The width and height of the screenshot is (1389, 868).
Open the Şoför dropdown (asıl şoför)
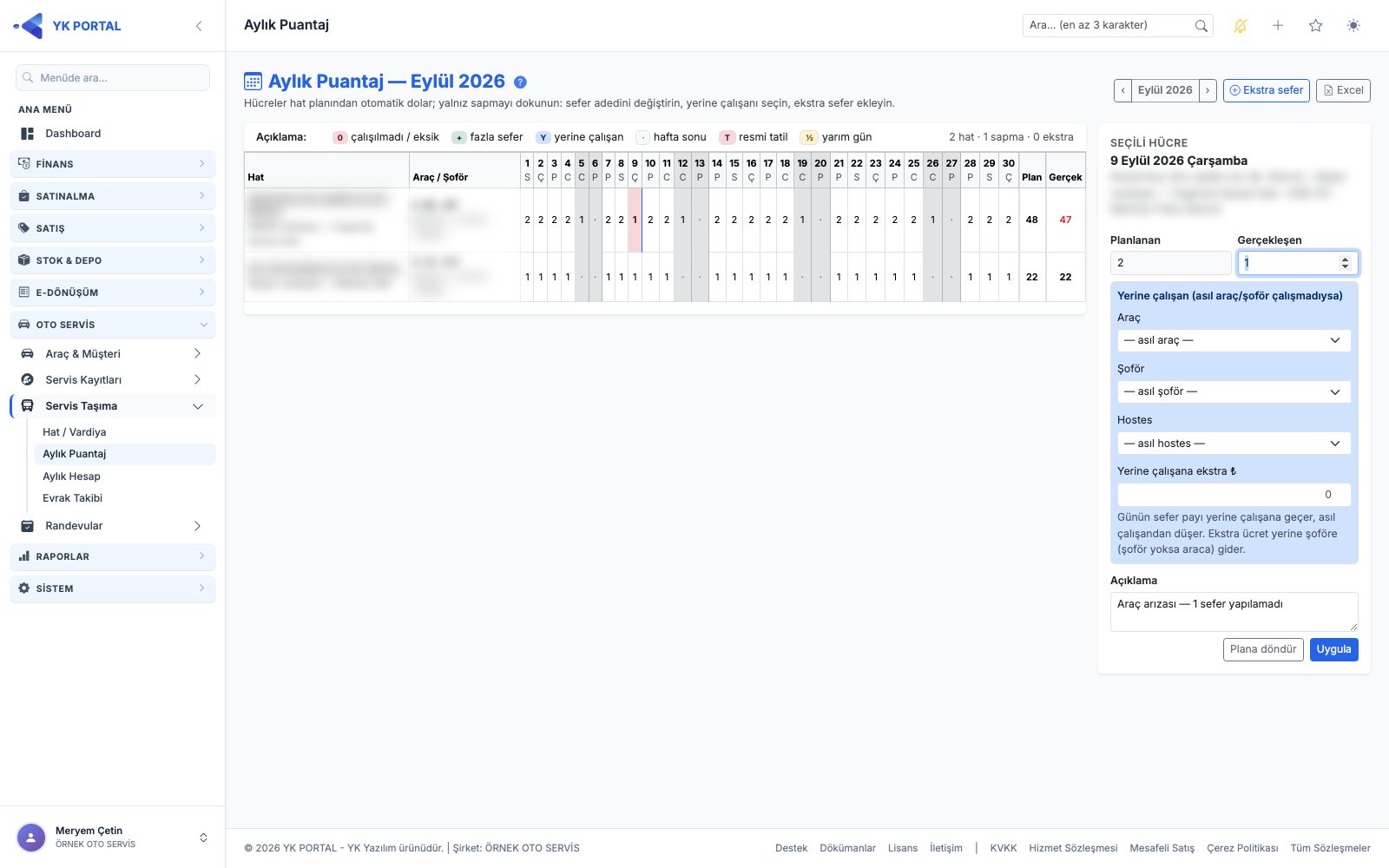coord(1234,391)
